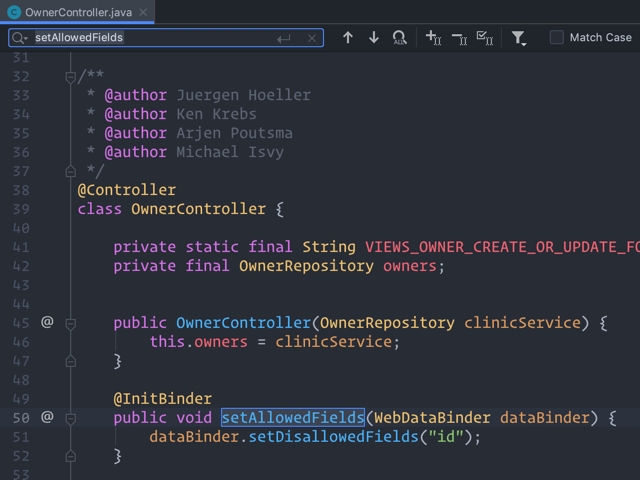Fold the OwnerController constructor at line 45
The image size is (640, 480).
[x=71, y=323]
